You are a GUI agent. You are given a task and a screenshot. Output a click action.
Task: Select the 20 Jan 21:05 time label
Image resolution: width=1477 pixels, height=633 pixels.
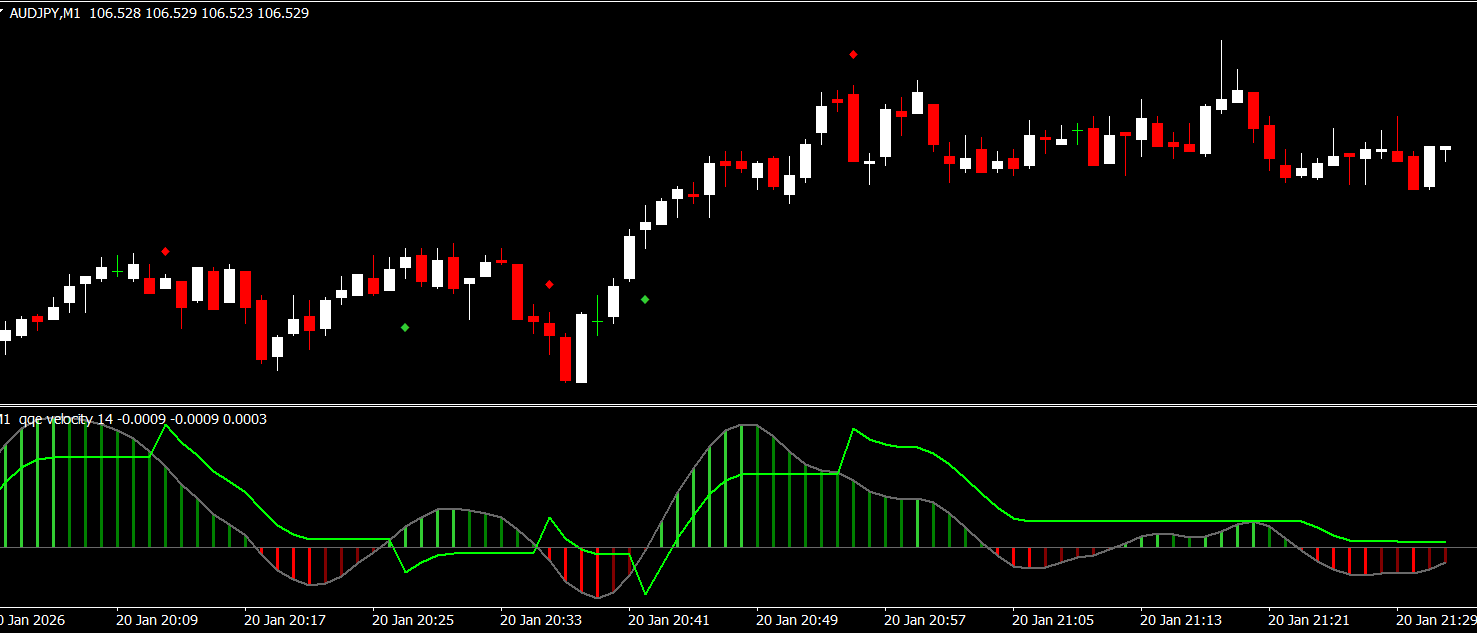coord(1053,620)
